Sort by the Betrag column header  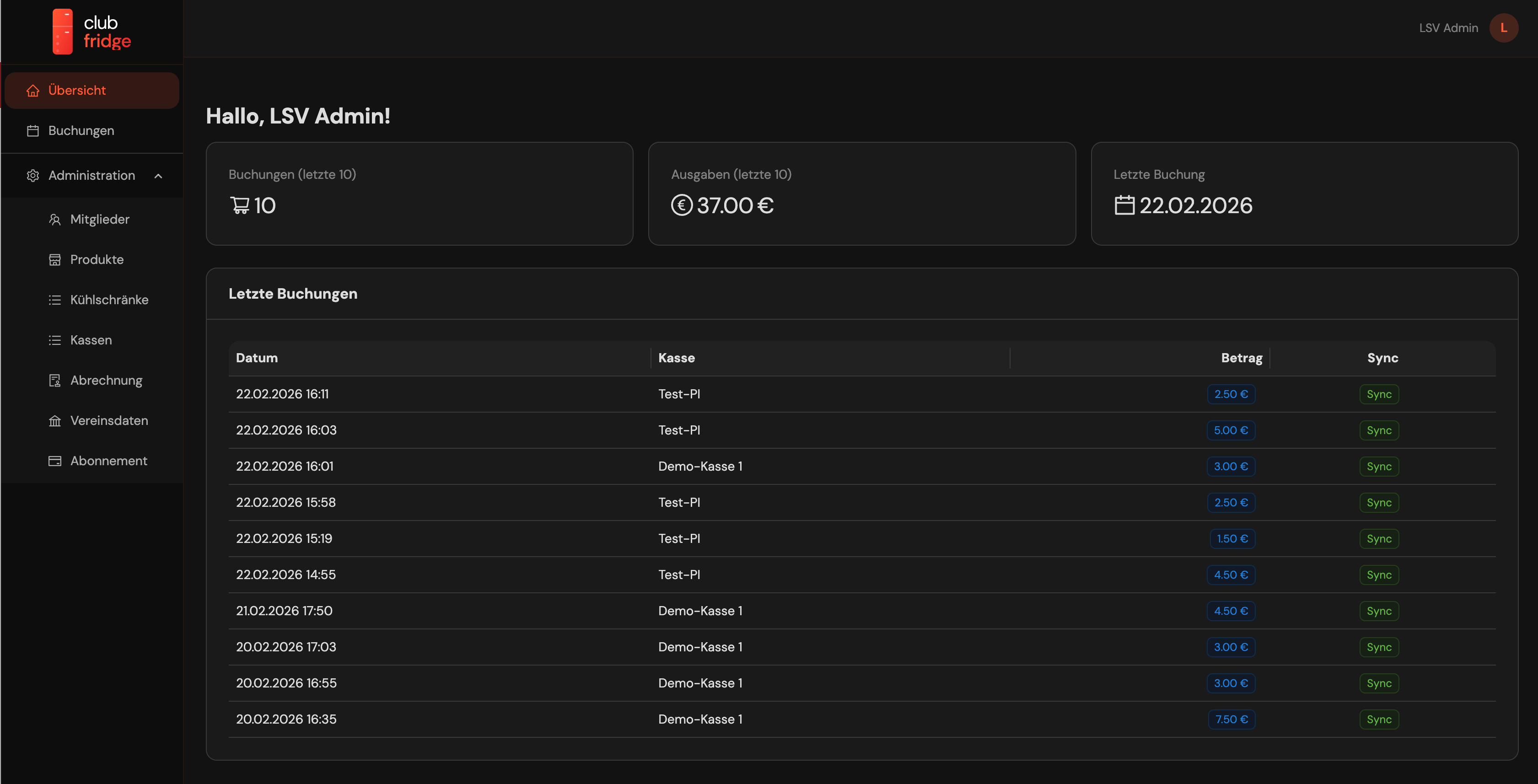(1241, 358)
